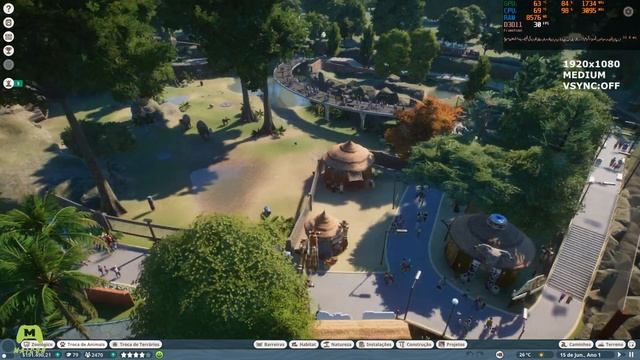Click the green plus next to money
The height and width of the screenshot is (360, 640).
(58, 355)
